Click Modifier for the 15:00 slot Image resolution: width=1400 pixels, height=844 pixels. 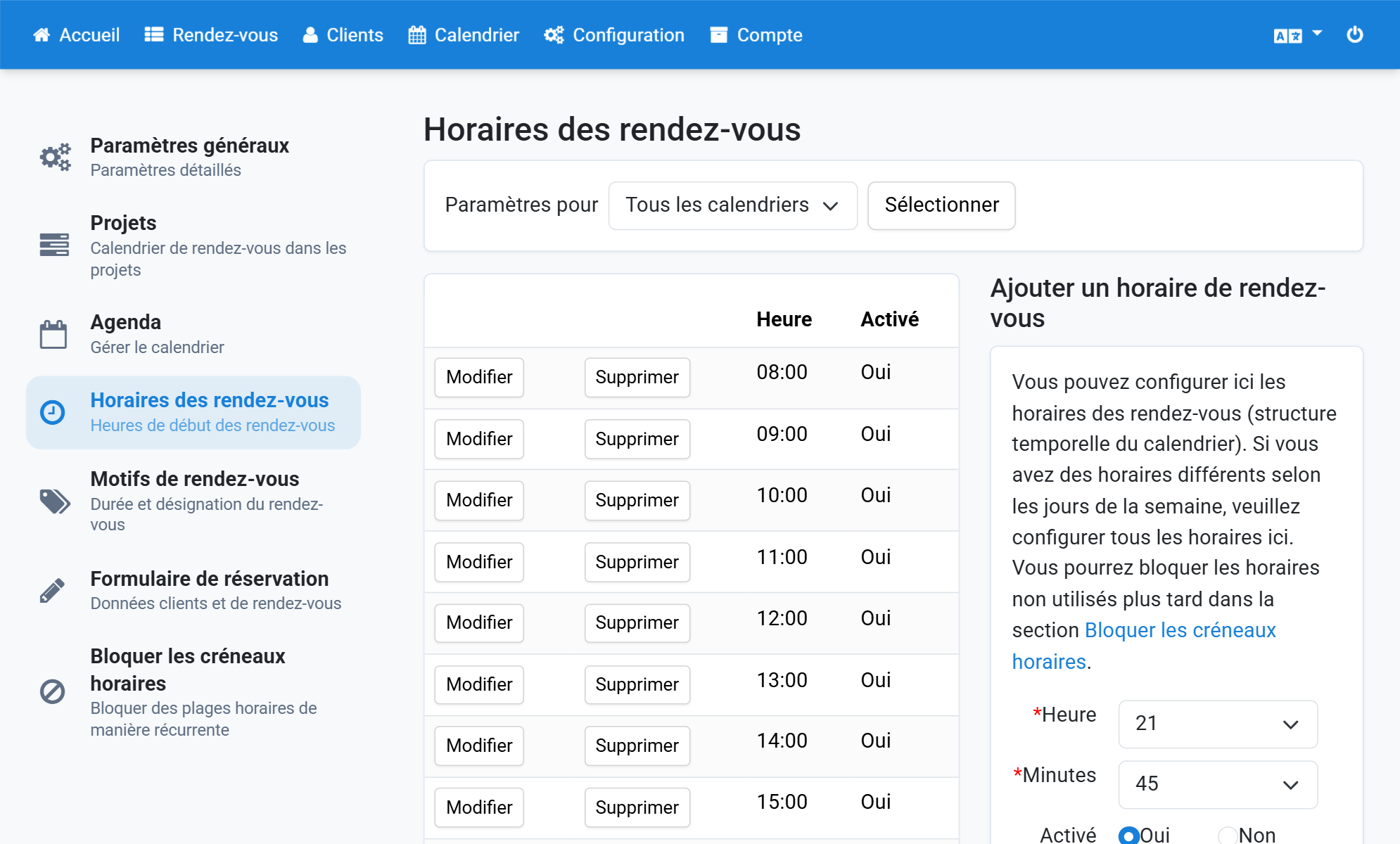479,808
